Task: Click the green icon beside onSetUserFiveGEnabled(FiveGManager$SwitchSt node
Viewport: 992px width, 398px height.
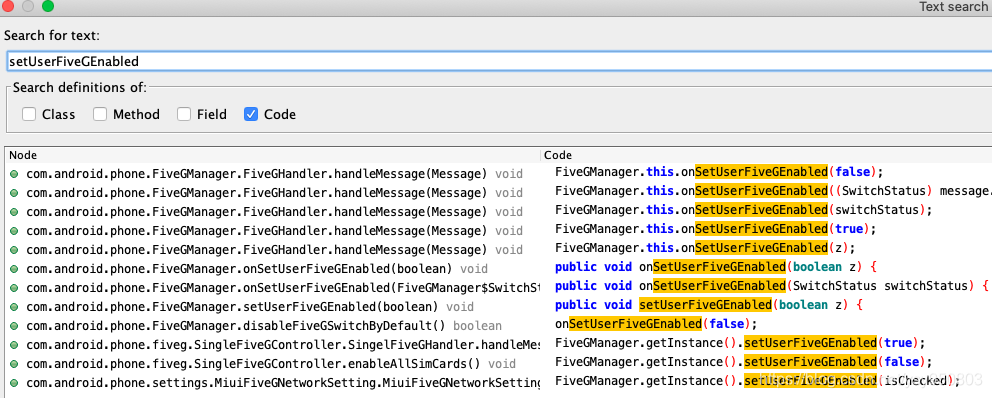Action: [14, 288]
